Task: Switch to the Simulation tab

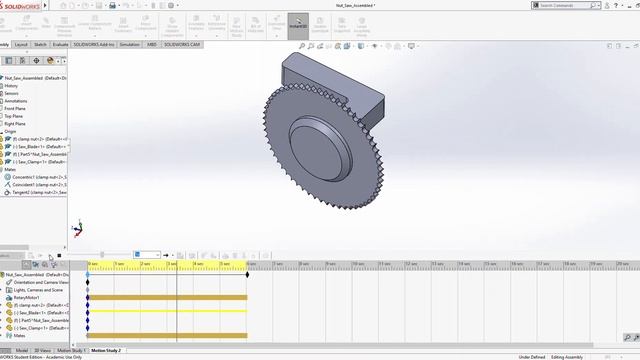Action: click(x=130, y=44)
